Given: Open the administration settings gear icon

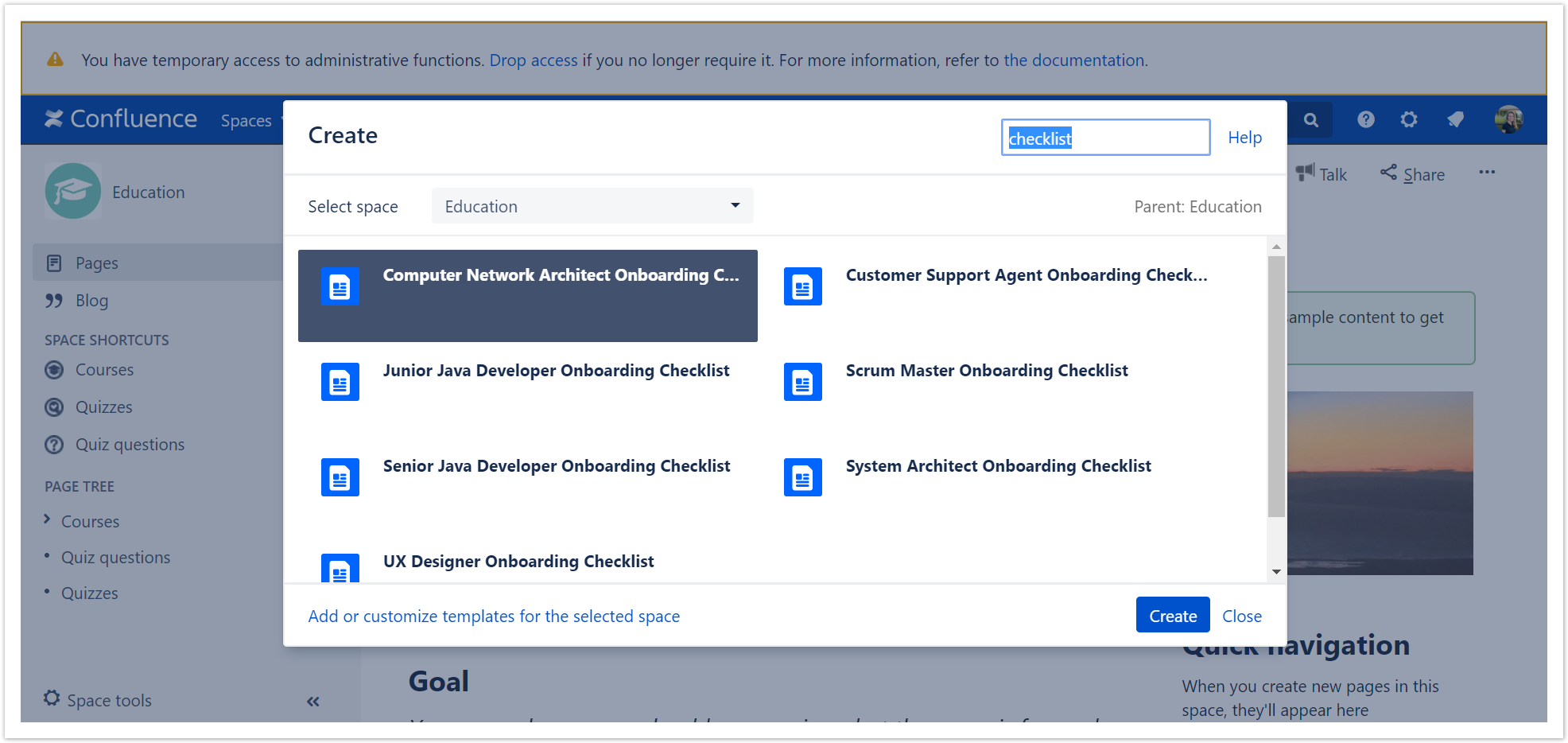Looking at the screenshot, I should tap(1409, 119).
